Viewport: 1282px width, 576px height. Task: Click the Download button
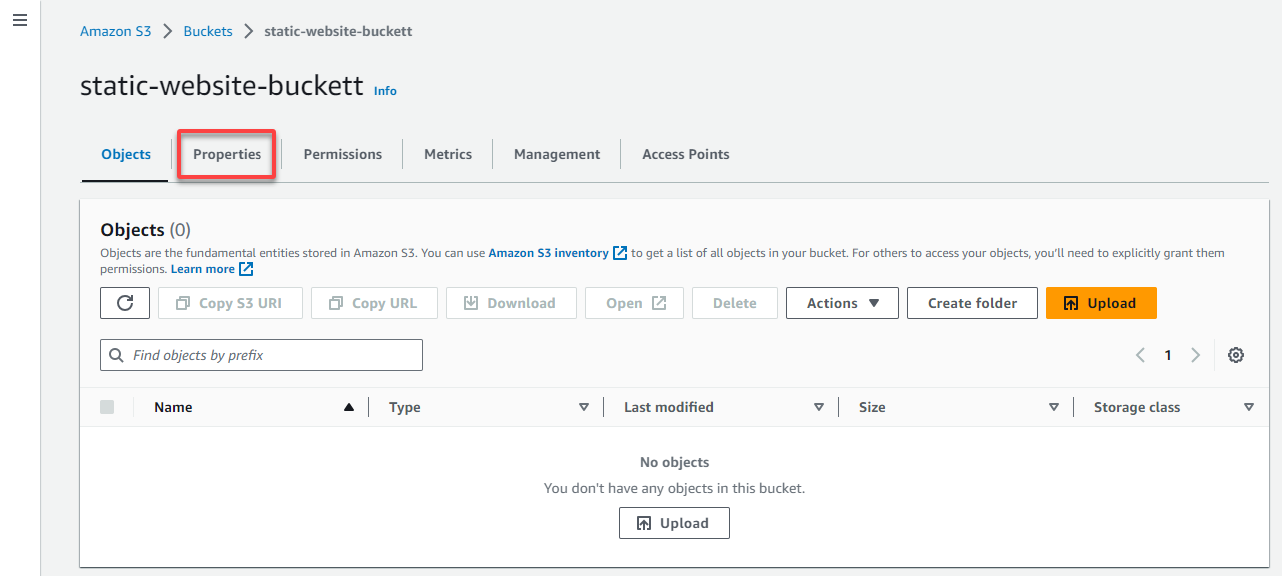pyautogui.click(x=511, y=303)
